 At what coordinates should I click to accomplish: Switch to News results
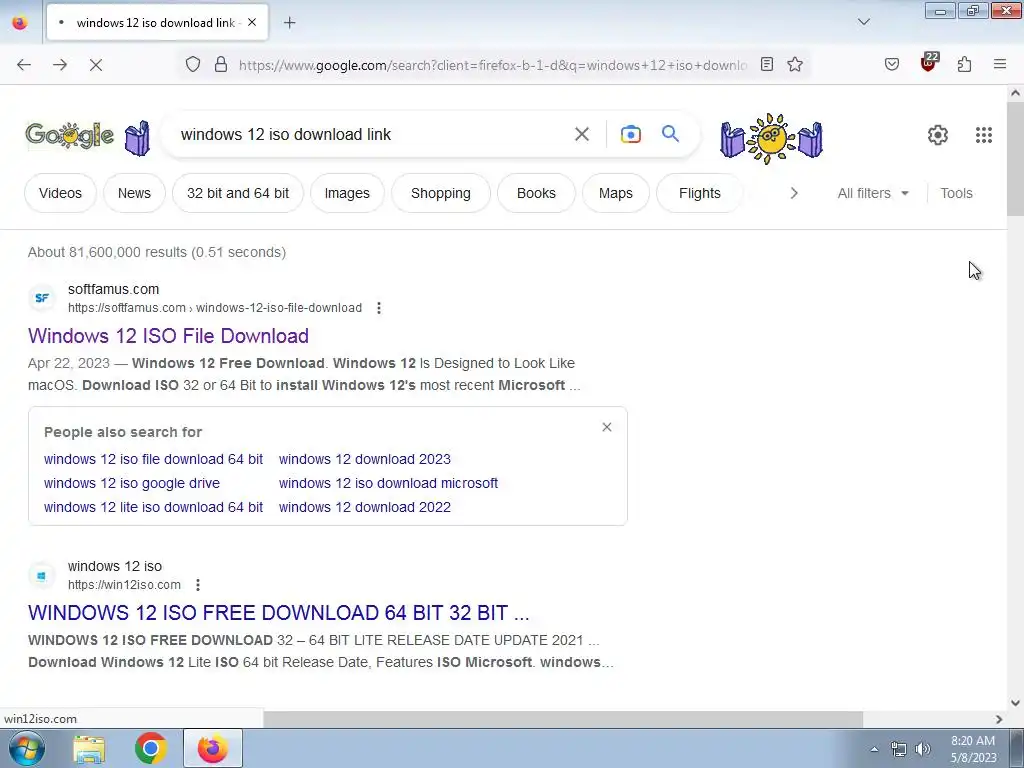point(134,193)
